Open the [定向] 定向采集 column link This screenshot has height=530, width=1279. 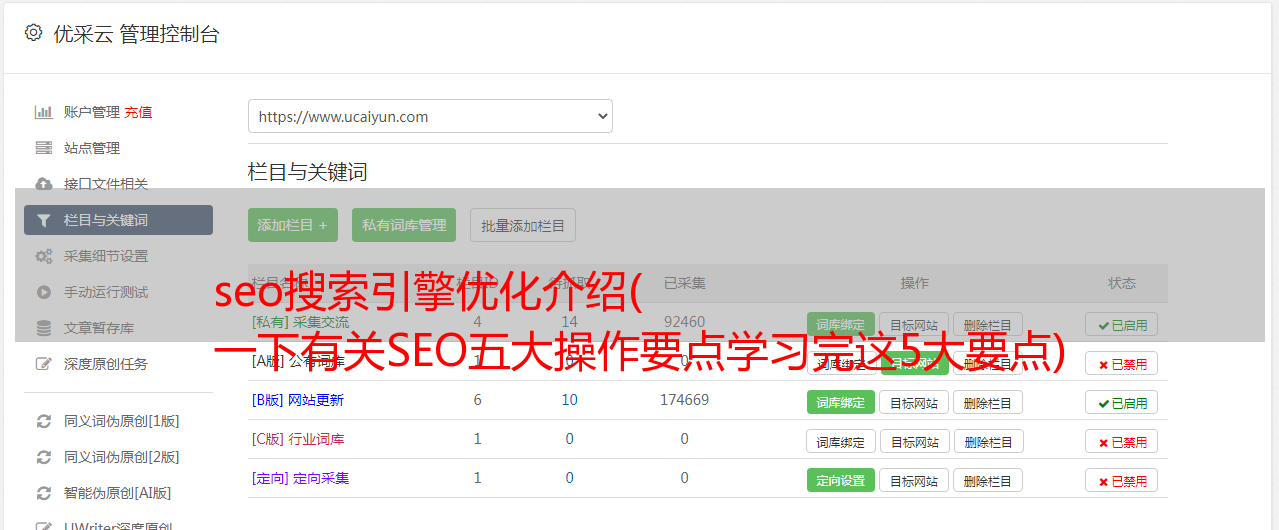[x=300, y=478]
